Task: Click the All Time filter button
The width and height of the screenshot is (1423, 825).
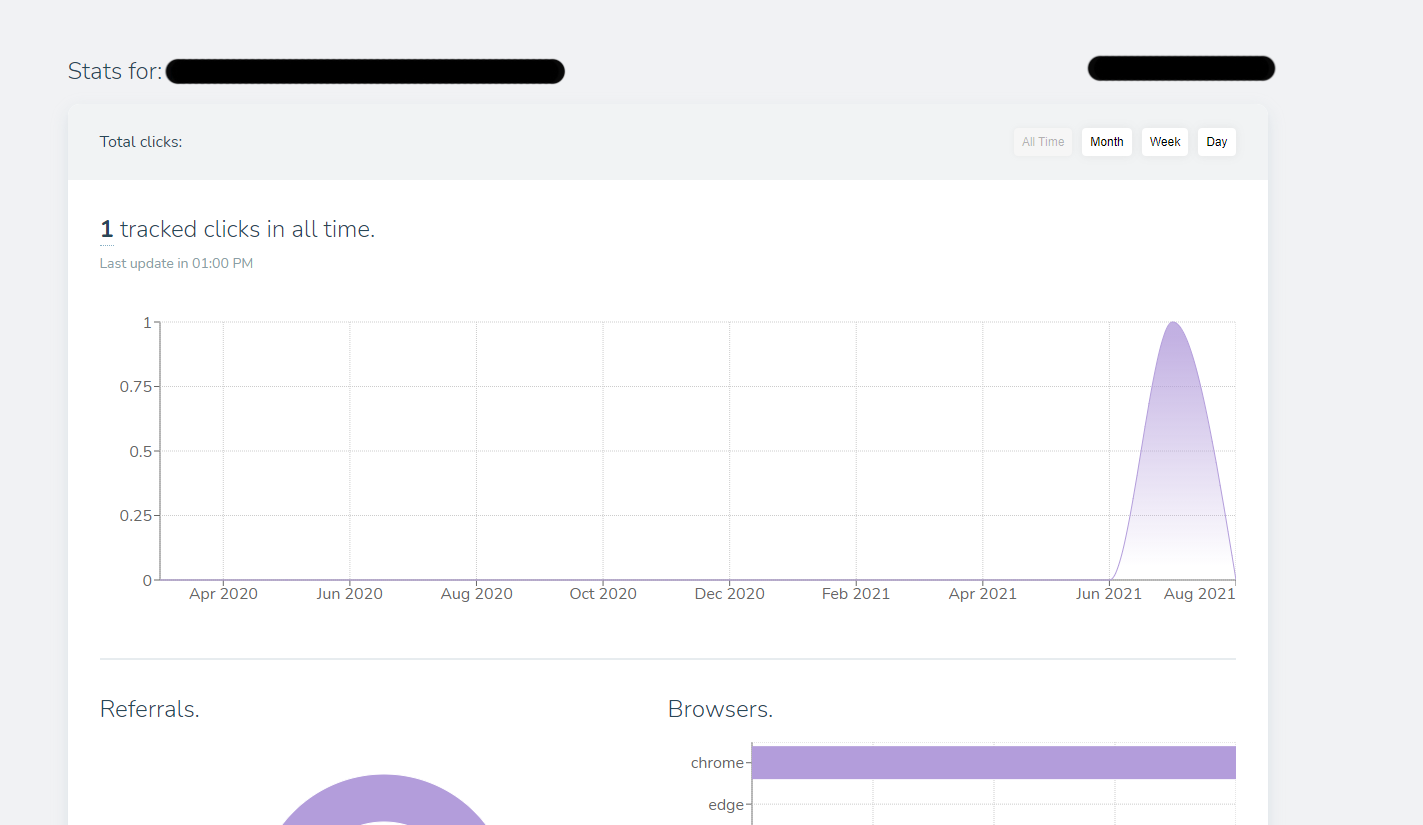Action: pos(1042,141)
